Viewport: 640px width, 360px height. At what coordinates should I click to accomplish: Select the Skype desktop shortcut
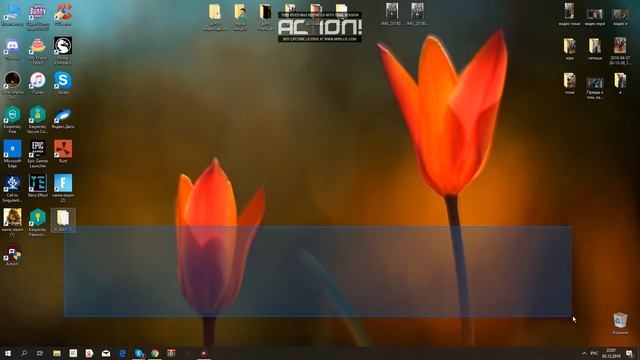(62, 83)
